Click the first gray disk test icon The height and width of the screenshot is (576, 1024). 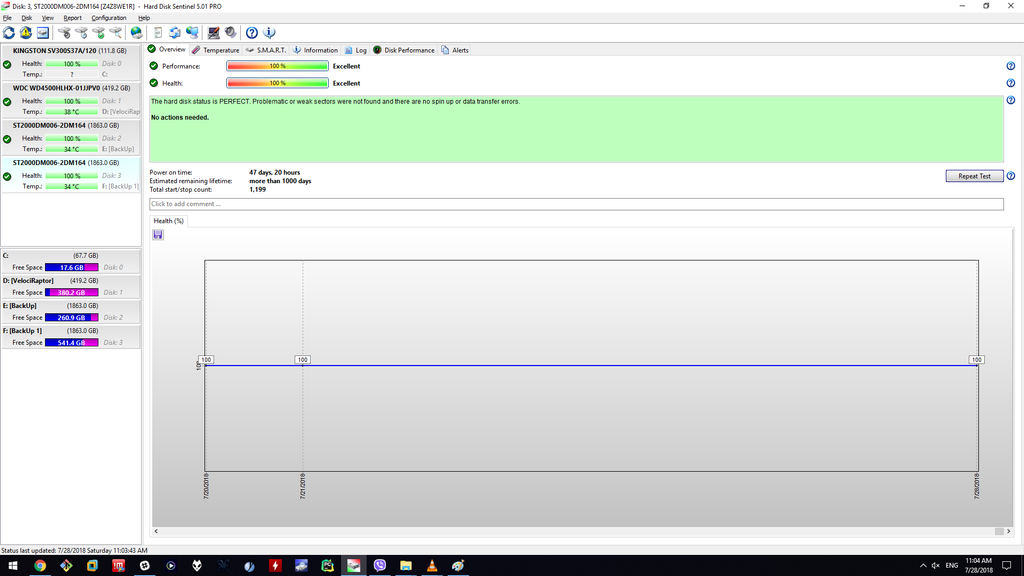pos(64,33)
